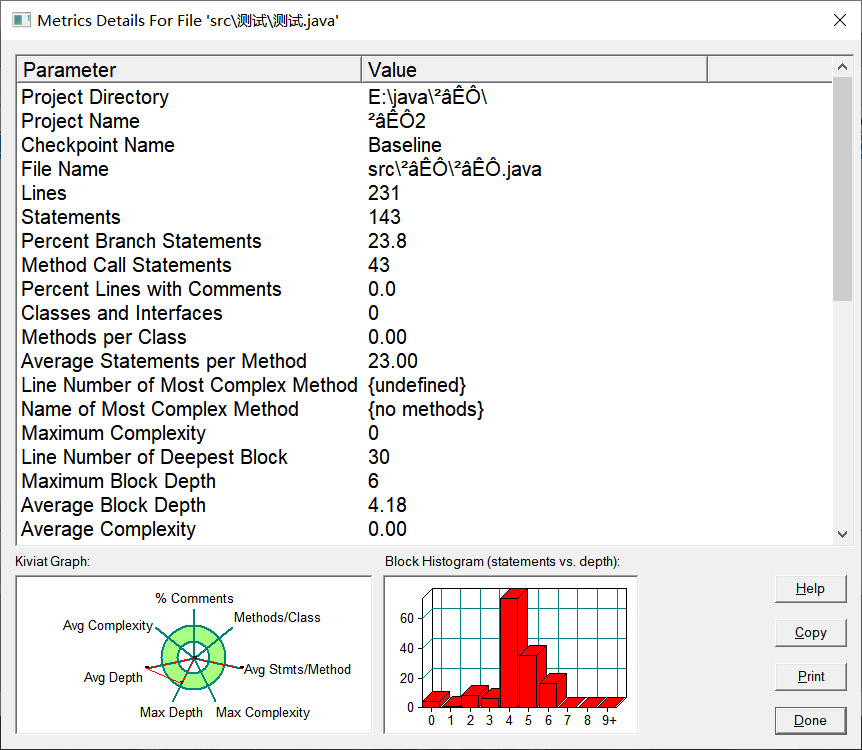Select Maximum Block Depth row

point(424,481)
